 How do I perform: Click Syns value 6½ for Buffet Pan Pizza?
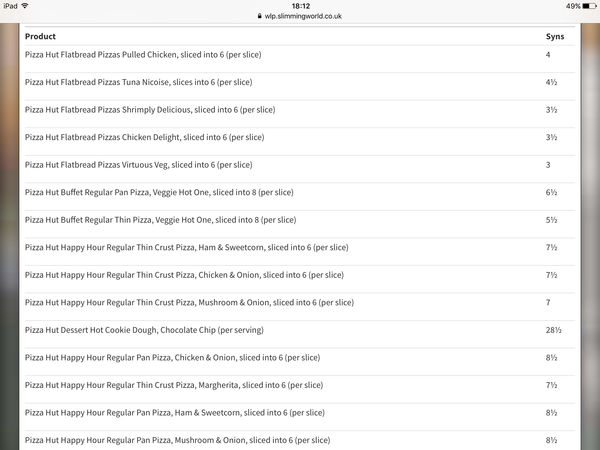[551, 192]
